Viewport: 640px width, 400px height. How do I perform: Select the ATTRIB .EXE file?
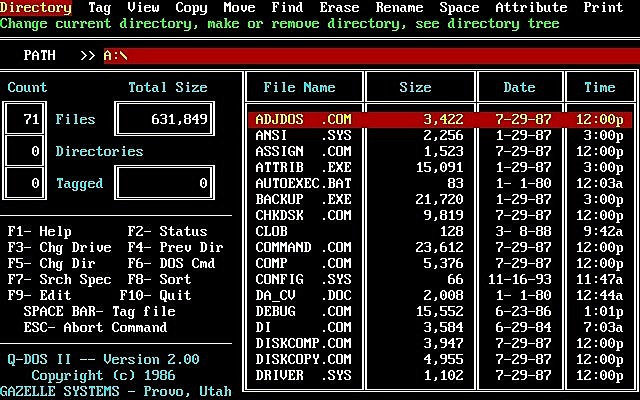(x=440, y=167)
